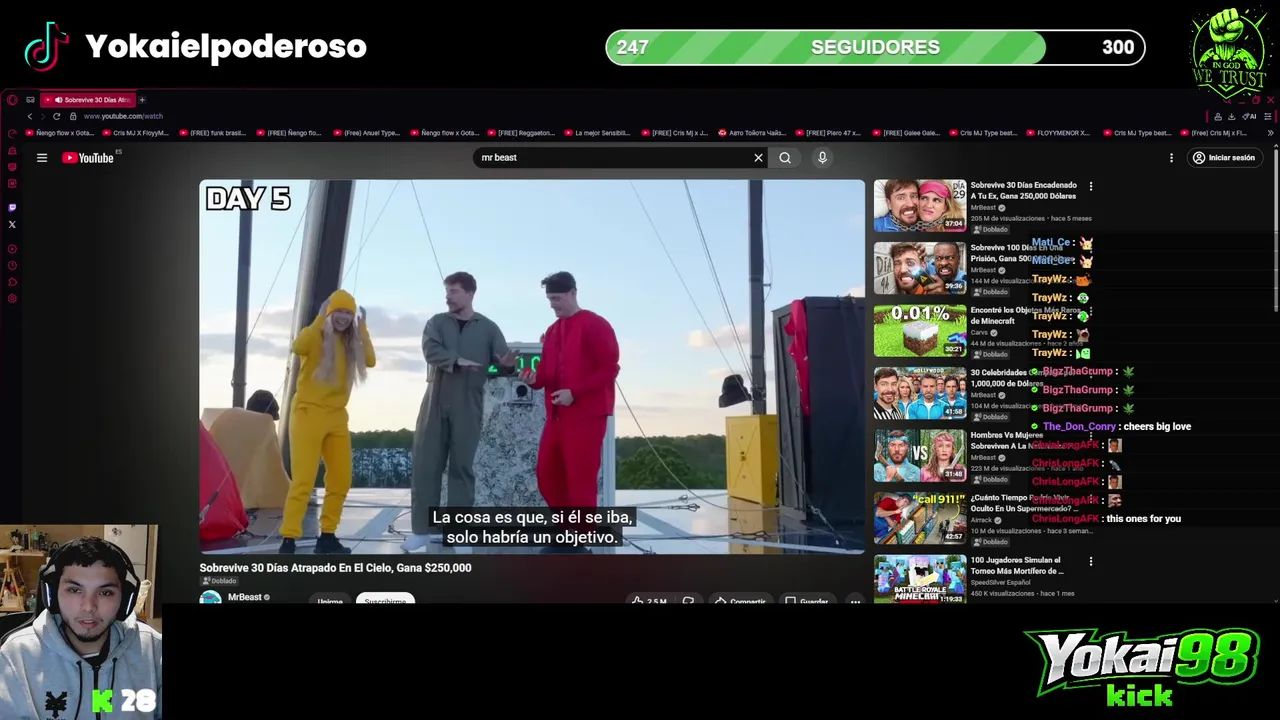
Task: Open bookmark 'Ñengo flow x Gota...' first one
Action: [x=62, y=133]
